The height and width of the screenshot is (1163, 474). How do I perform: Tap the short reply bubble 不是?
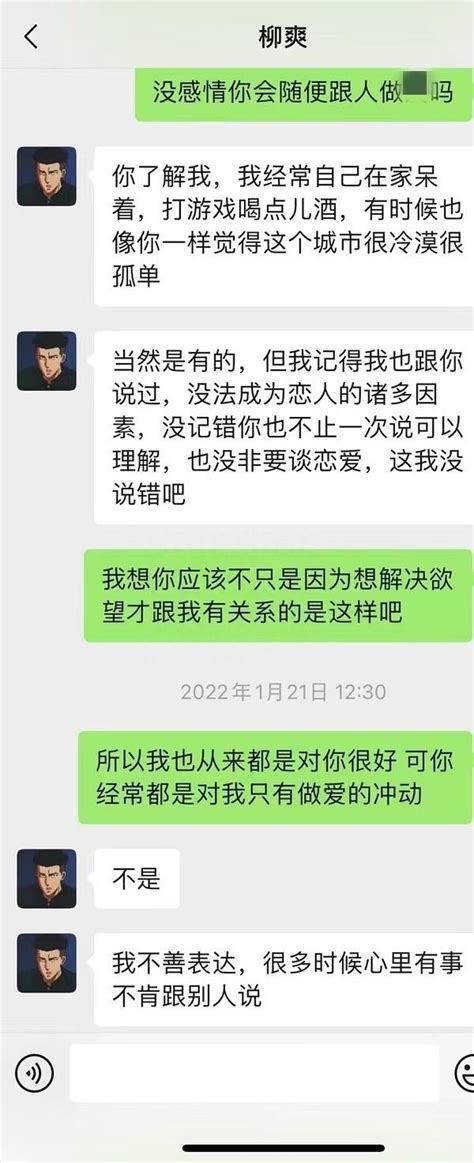click(x=136, y=879)
